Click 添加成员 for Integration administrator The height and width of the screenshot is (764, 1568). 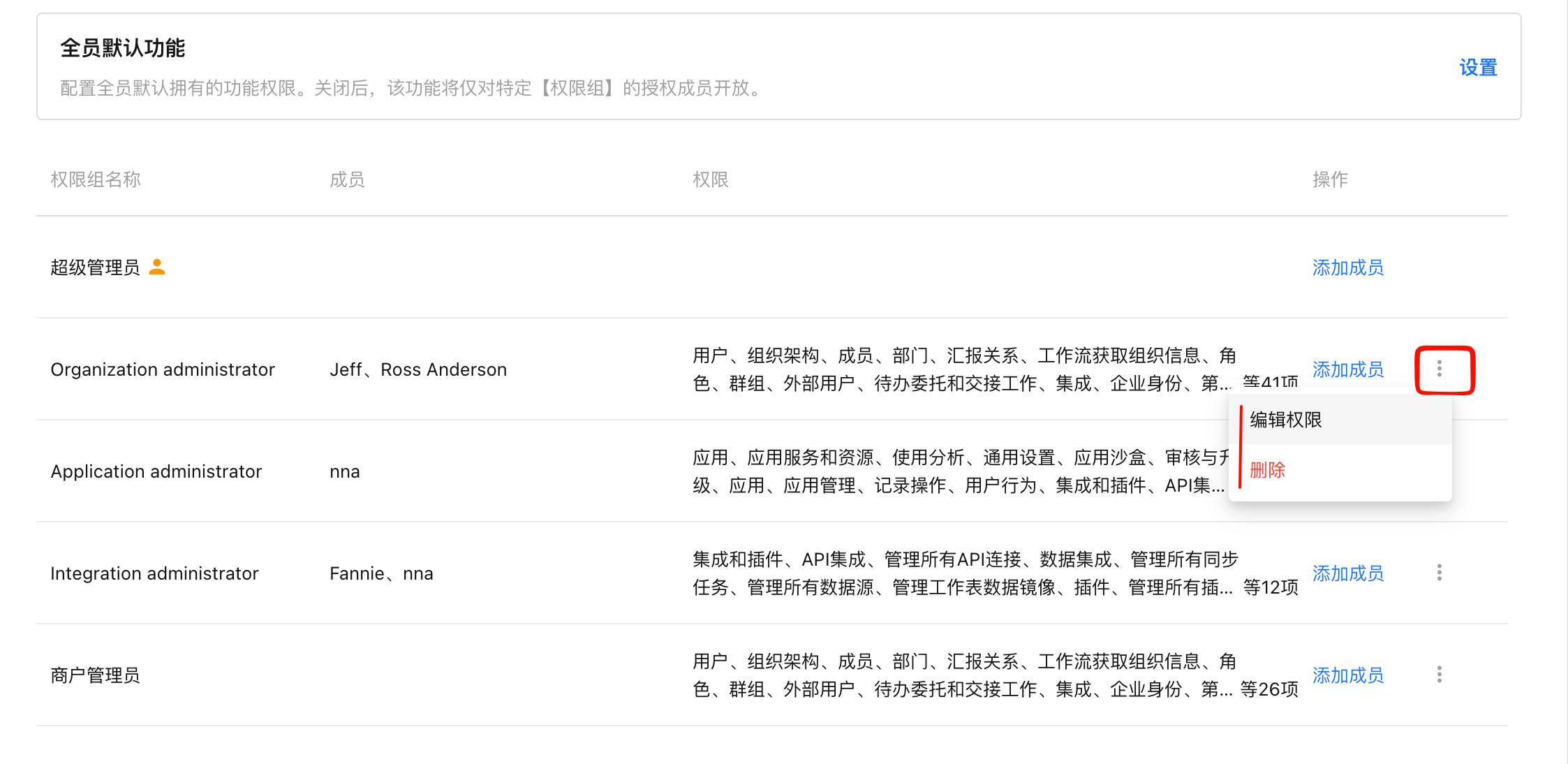click(1347, 573)
